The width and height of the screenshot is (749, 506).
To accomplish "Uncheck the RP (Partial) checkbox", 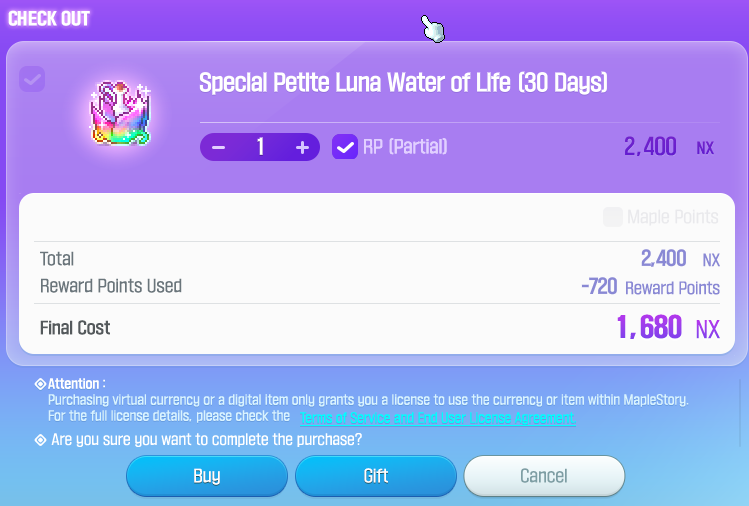I will pyautogui.click(x=345, y=147).
